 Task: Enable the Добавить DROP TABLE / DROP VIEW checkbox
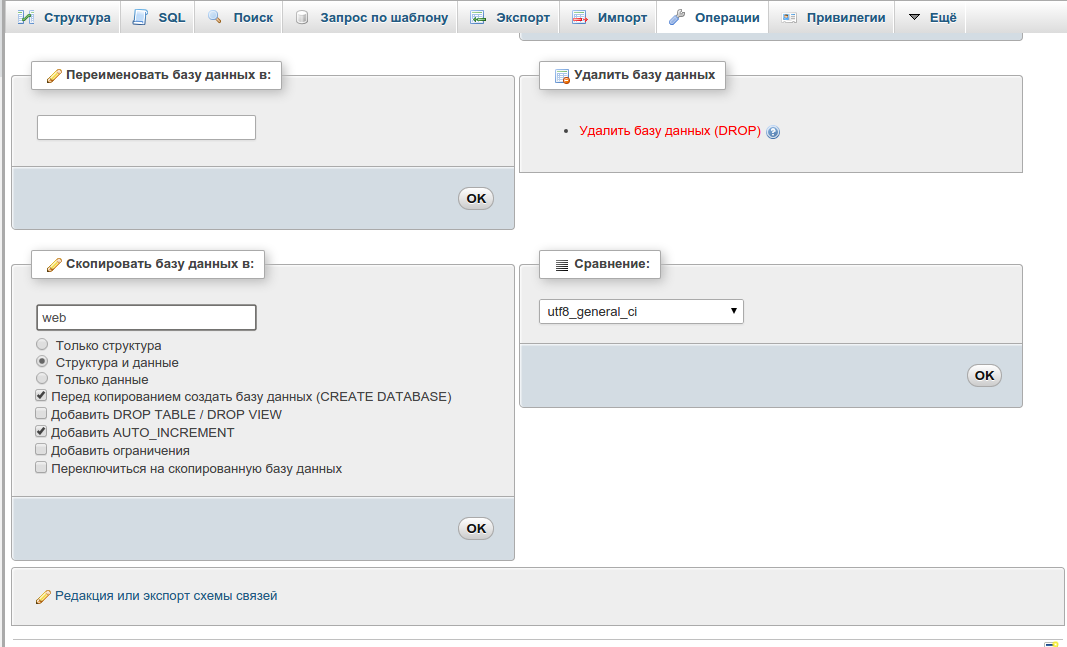tap(41, 414)
